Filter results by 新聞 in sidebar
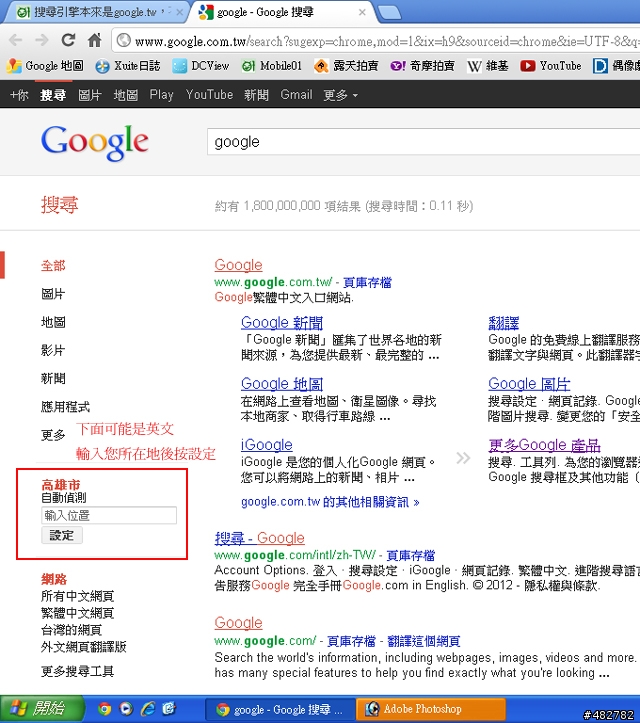Image resolution: width=640 pixels, height=723 pixels. point(53,379)
